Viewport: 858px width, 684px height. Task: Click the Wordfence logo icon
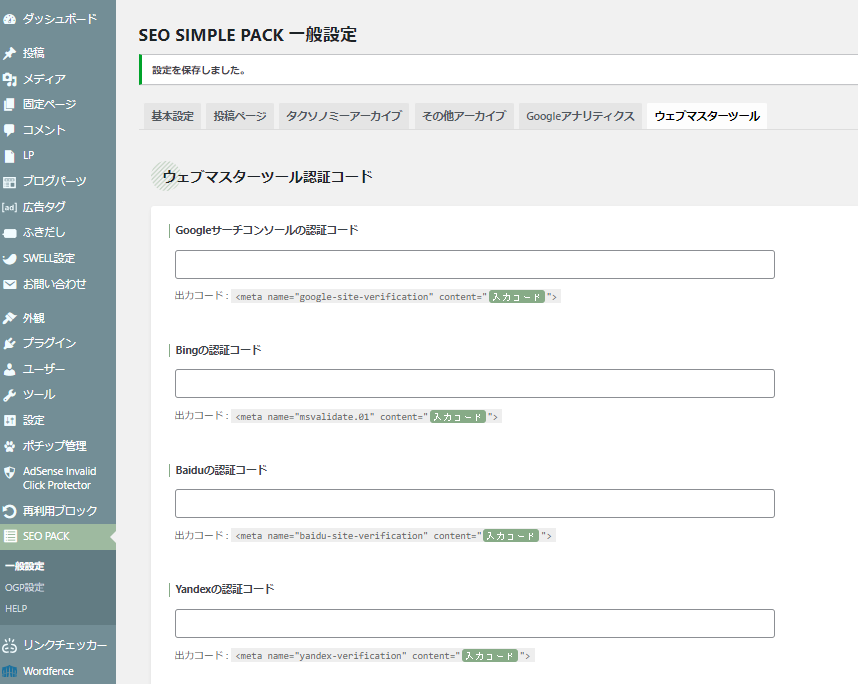tap(10, 671)
